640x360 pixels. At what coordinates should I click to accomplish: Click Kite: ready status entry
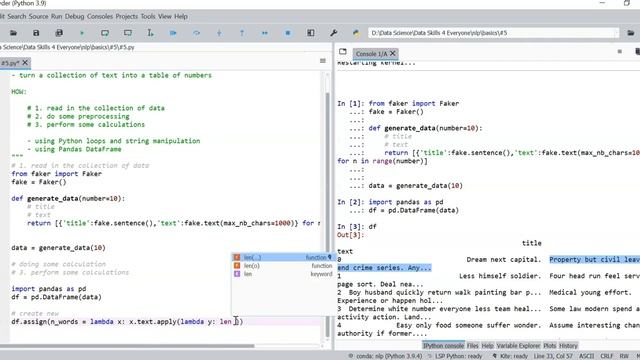click(510, 356)
